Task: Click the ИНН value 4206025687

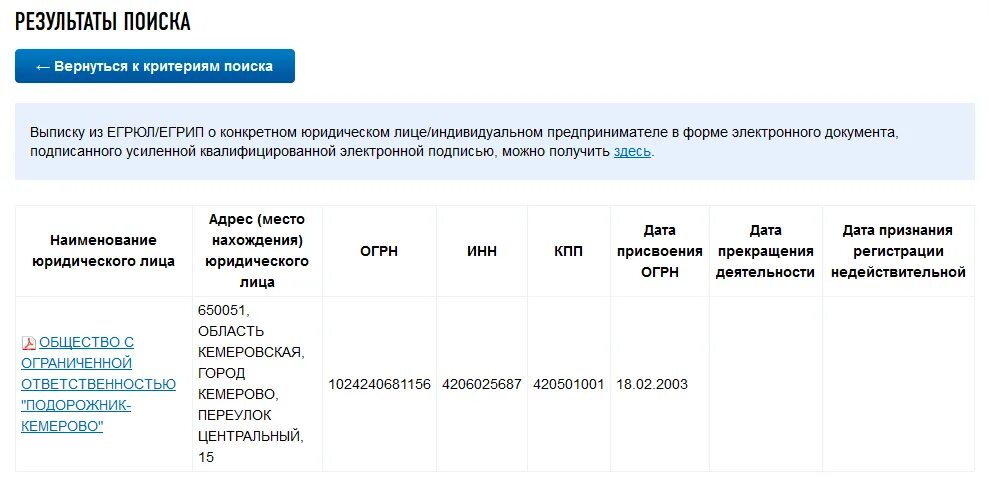Action: point(481,384)
